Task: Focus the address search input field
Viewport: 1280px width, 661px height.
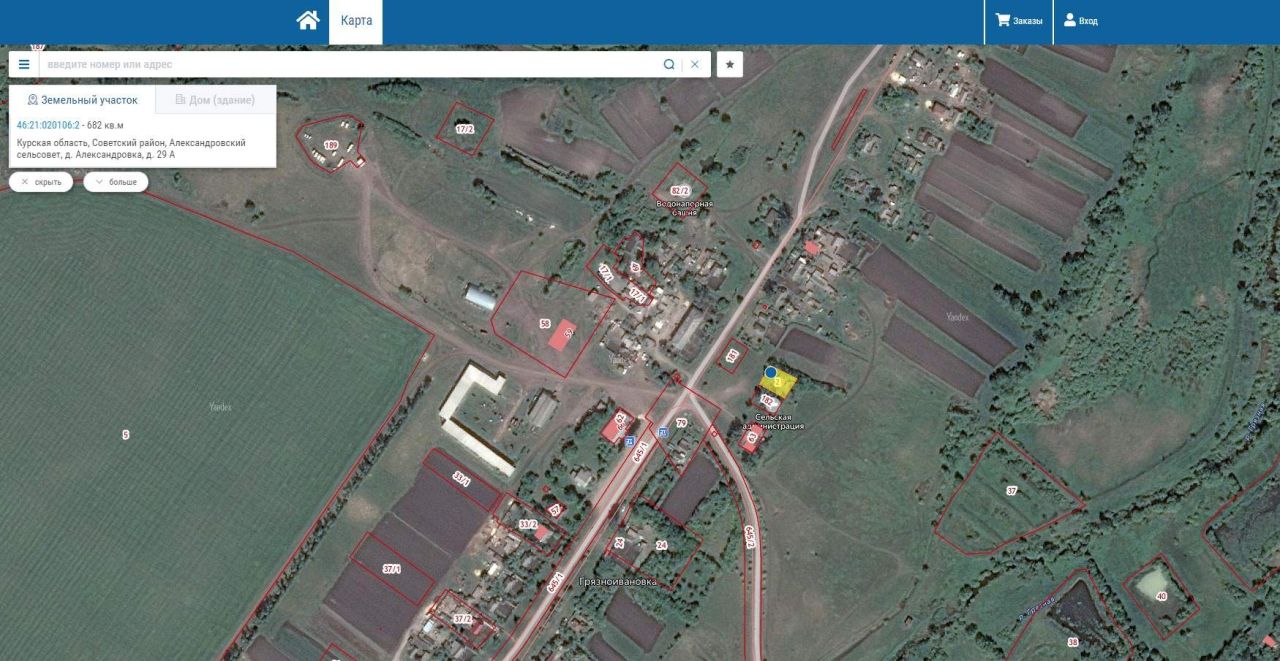Action: (350, 64)
